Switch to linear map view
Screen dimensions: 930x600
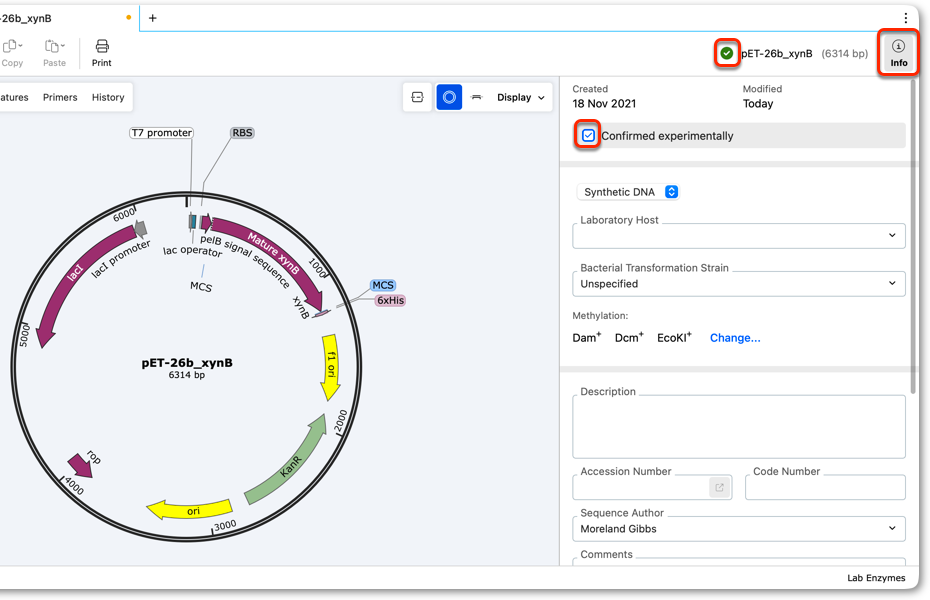tap(476, 97)
